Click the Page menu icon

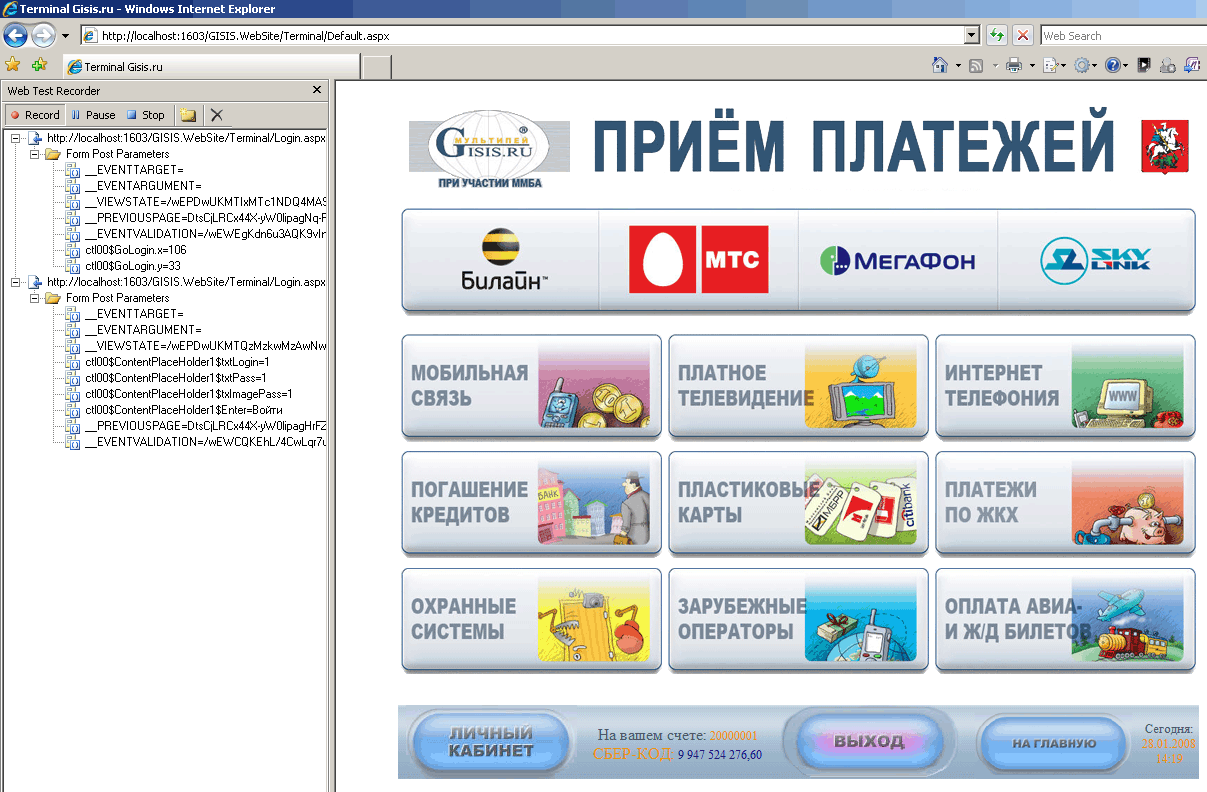[x=1049, y=66]
